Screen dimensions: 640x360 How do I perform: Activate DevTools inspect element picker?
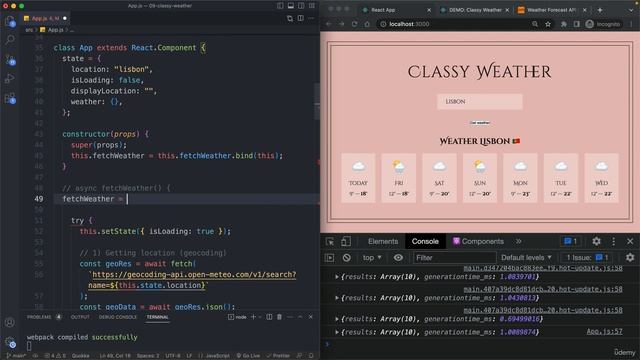click(330, 242)
